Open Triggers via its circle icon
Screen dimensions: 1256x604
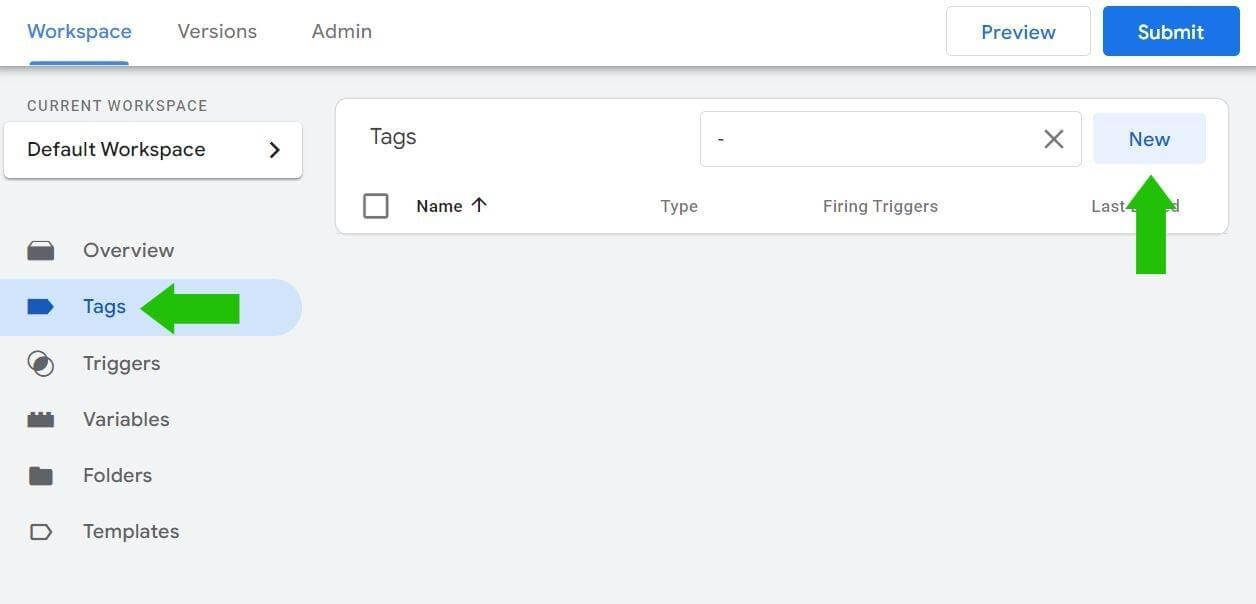(x=40, y=363)
